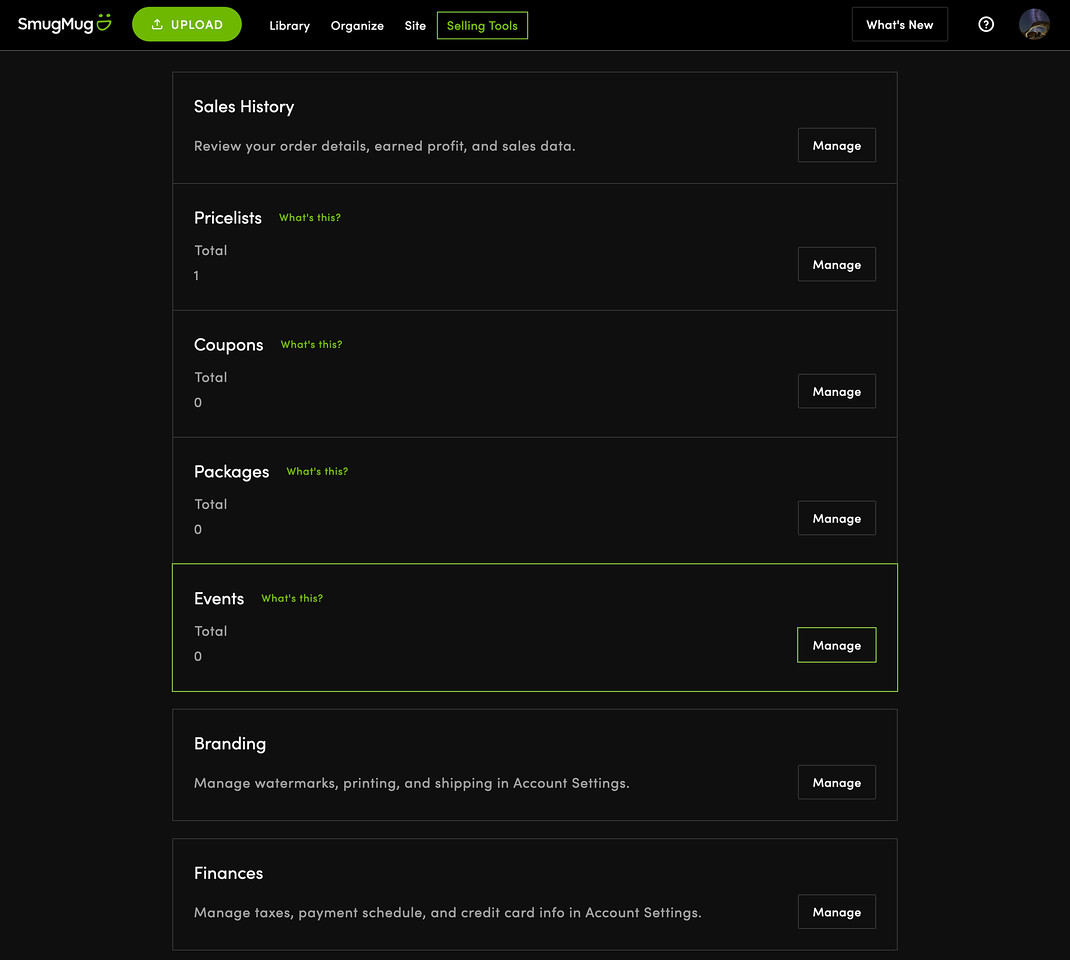Open the Organize menu
Image resolution: width=1070 pixels, height=960 pixels.
click(357, 25)
